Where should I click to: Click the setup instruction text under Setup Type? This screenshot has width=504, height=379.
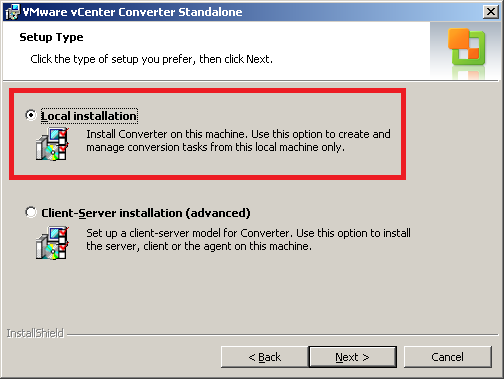[152, 59]
